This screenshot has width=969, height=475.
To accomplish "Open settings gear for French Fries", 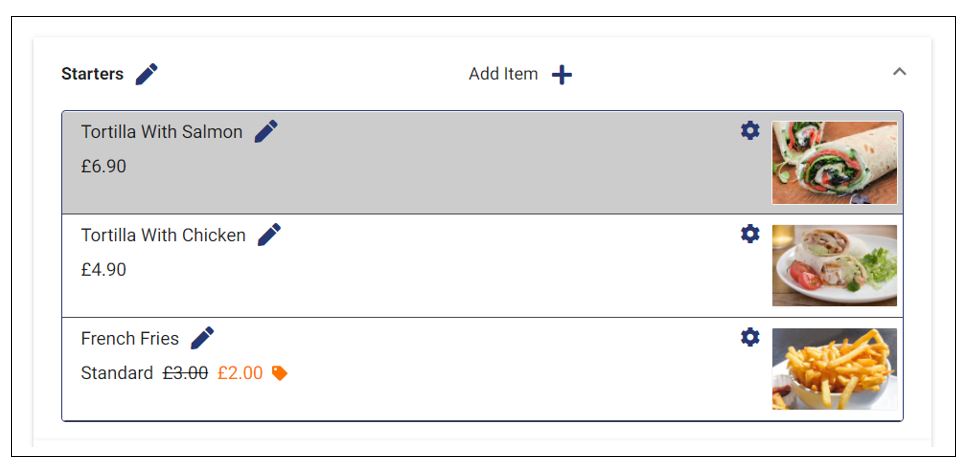I will pyautogui.click(x=750, y=337).
